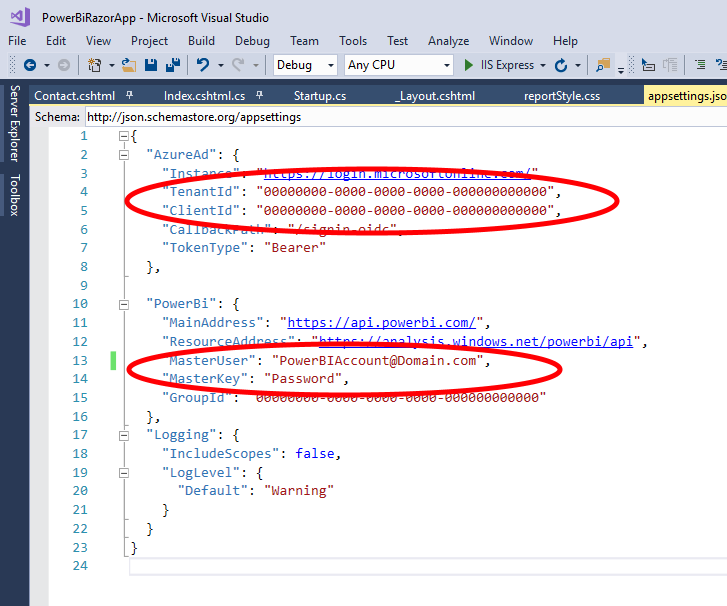Click the Open File folder icon

129,65
